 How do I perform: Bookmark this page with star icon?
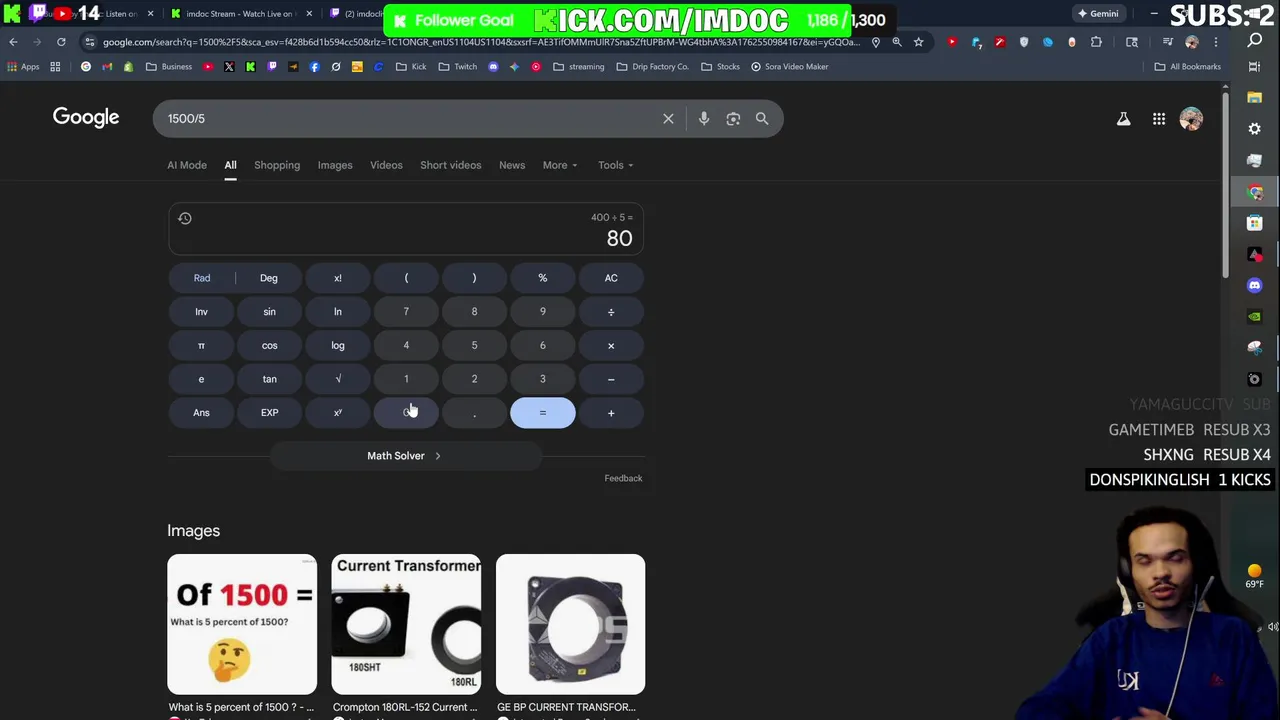click(918, 42)
